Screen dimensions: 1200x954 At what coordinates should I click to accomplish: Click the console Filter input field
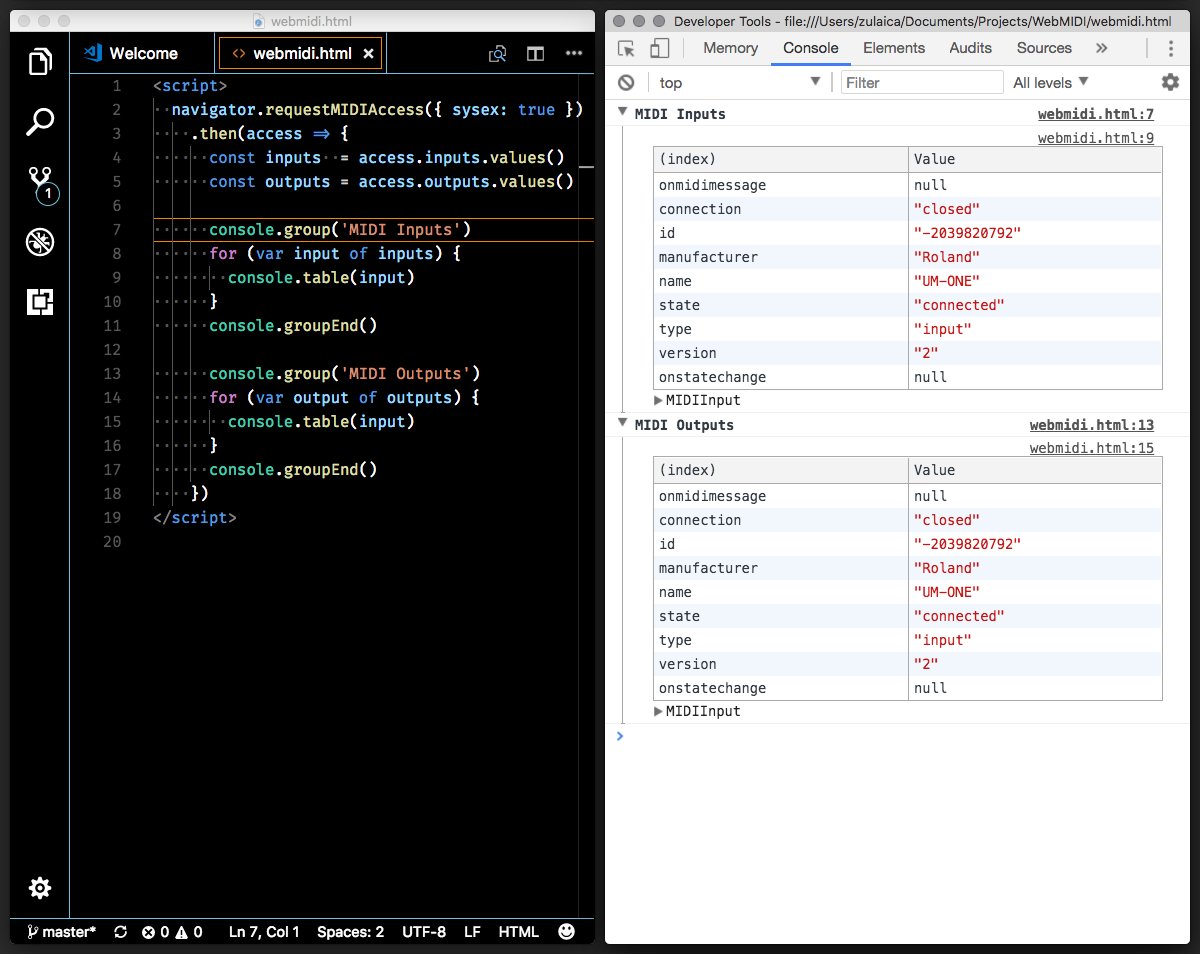point(922,83)
